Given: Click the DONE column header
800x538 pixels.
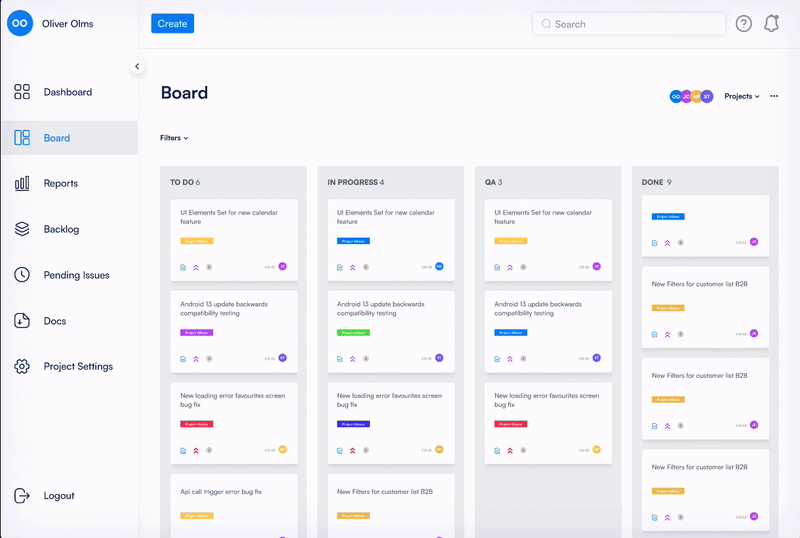Looking at the screenshot, I should tap(657, 182).
